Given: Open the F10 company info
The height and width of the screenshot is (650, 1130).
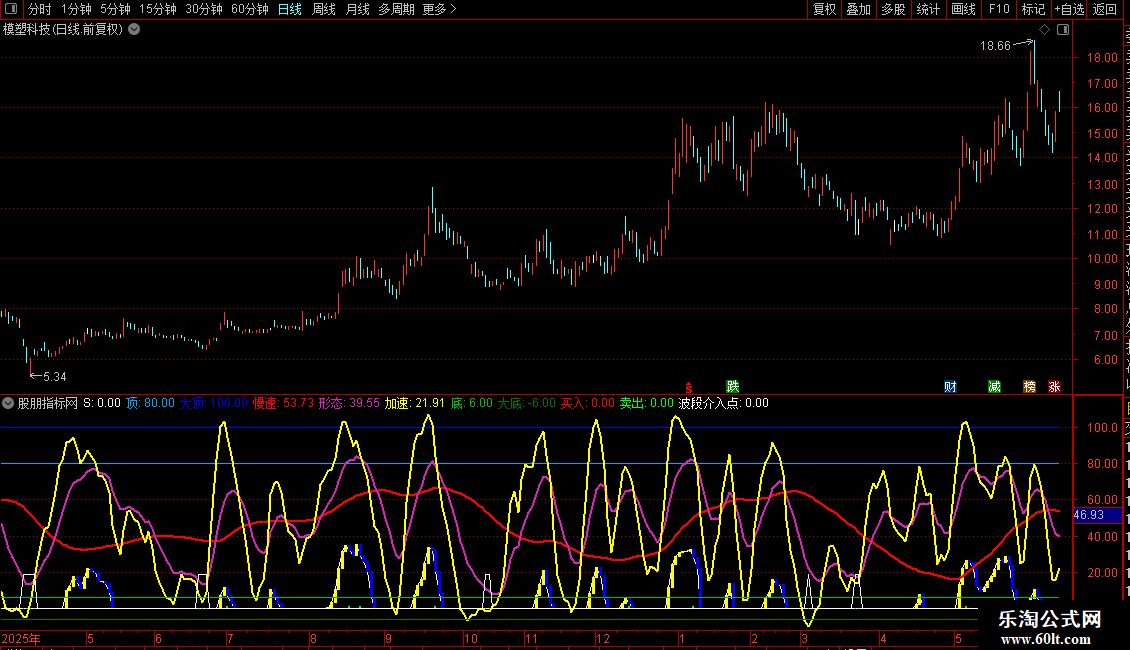Looking at the screenshot, I should click(x=999, y=9).
